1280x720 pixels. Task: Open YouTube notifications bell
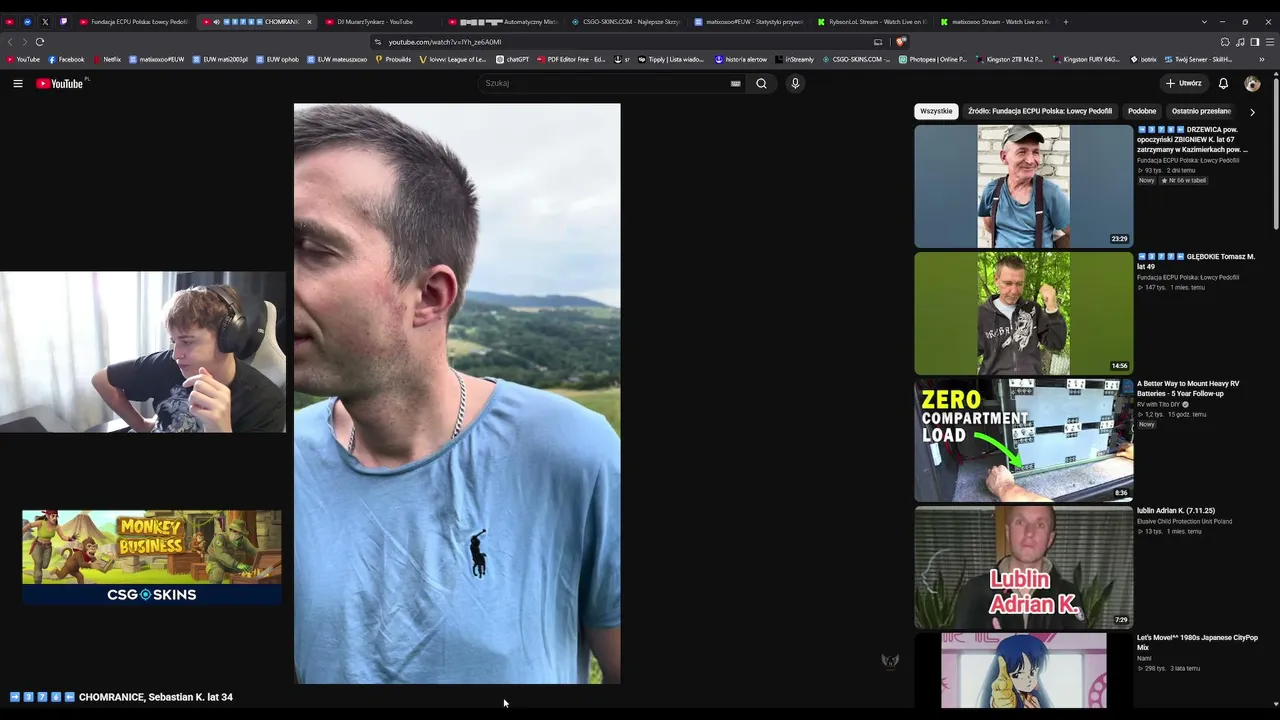click(1223, 84)
